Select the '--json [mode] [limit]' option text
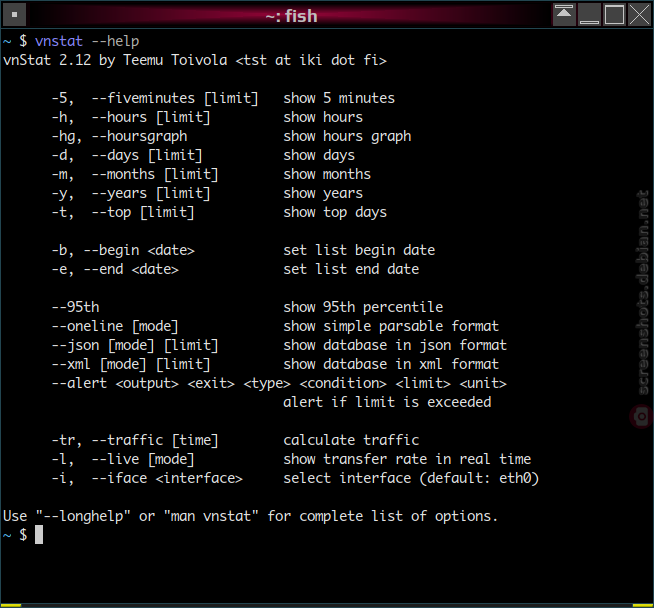654x608 pixels. [135, 346]
